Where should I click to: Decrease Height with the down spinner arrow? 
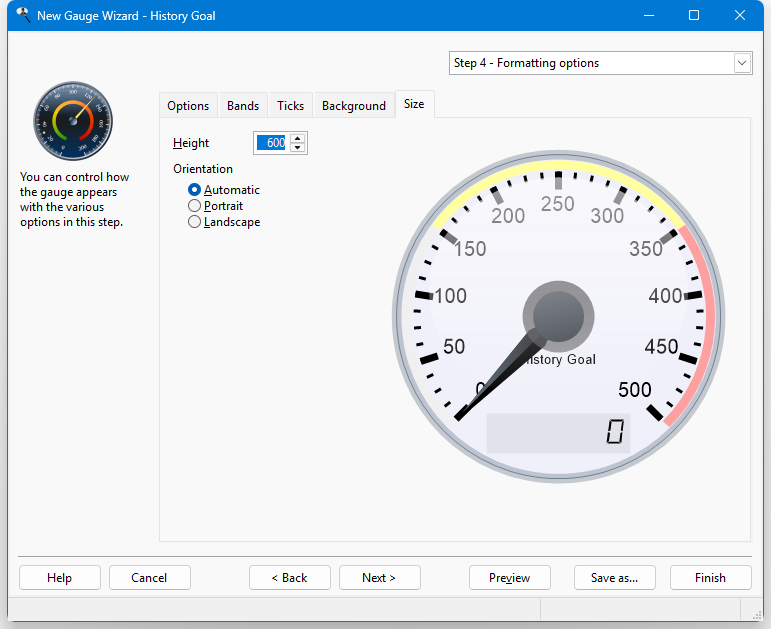click(298, 148)
